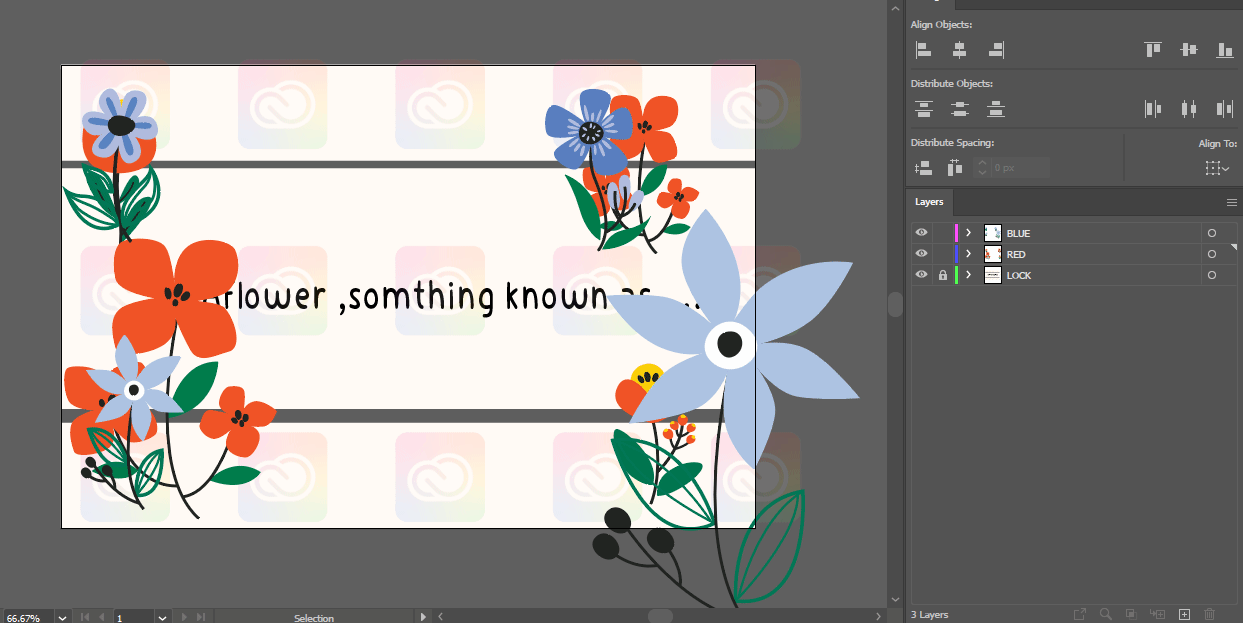Expand the RED layer chevron
The width and height of the screenshot is (1243, 623).
968,254
